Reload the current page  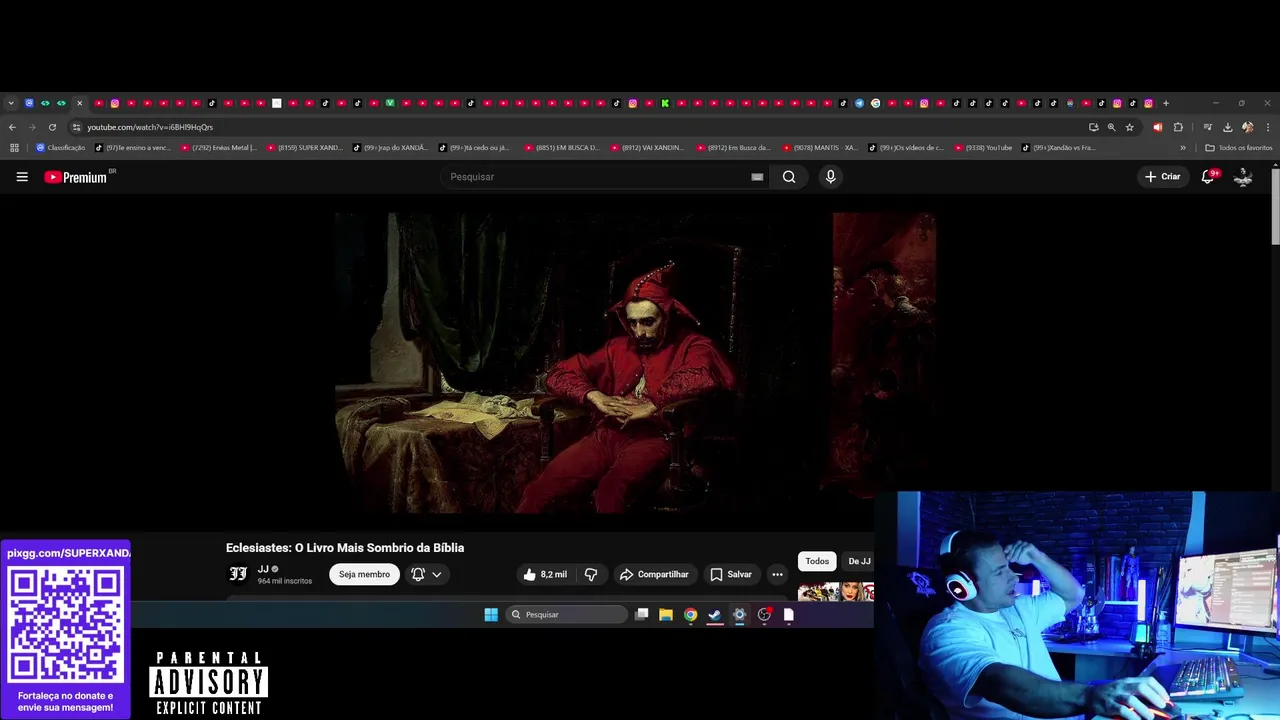pos(52,127)
